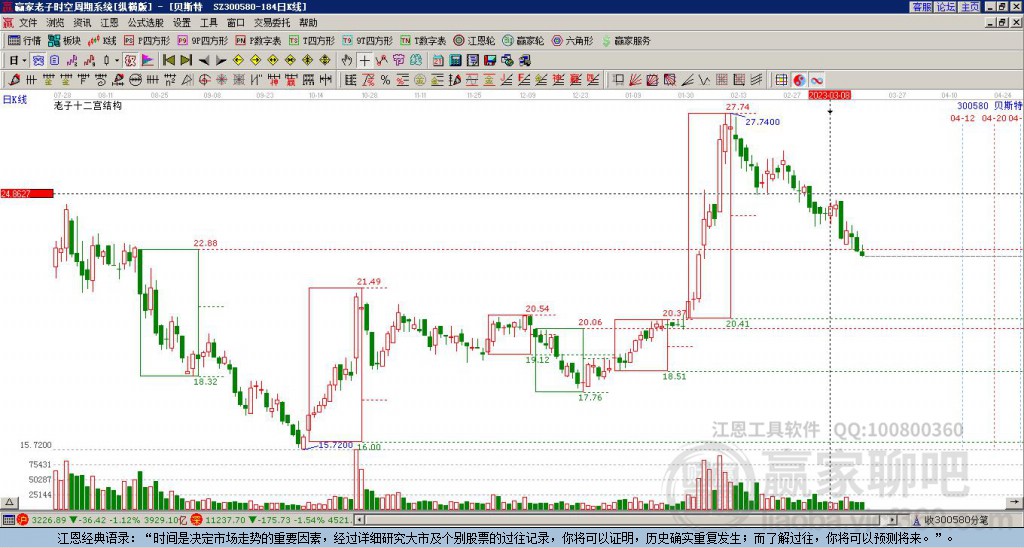
Task: Open the 行情 quotes view
Action: [24, 40]
